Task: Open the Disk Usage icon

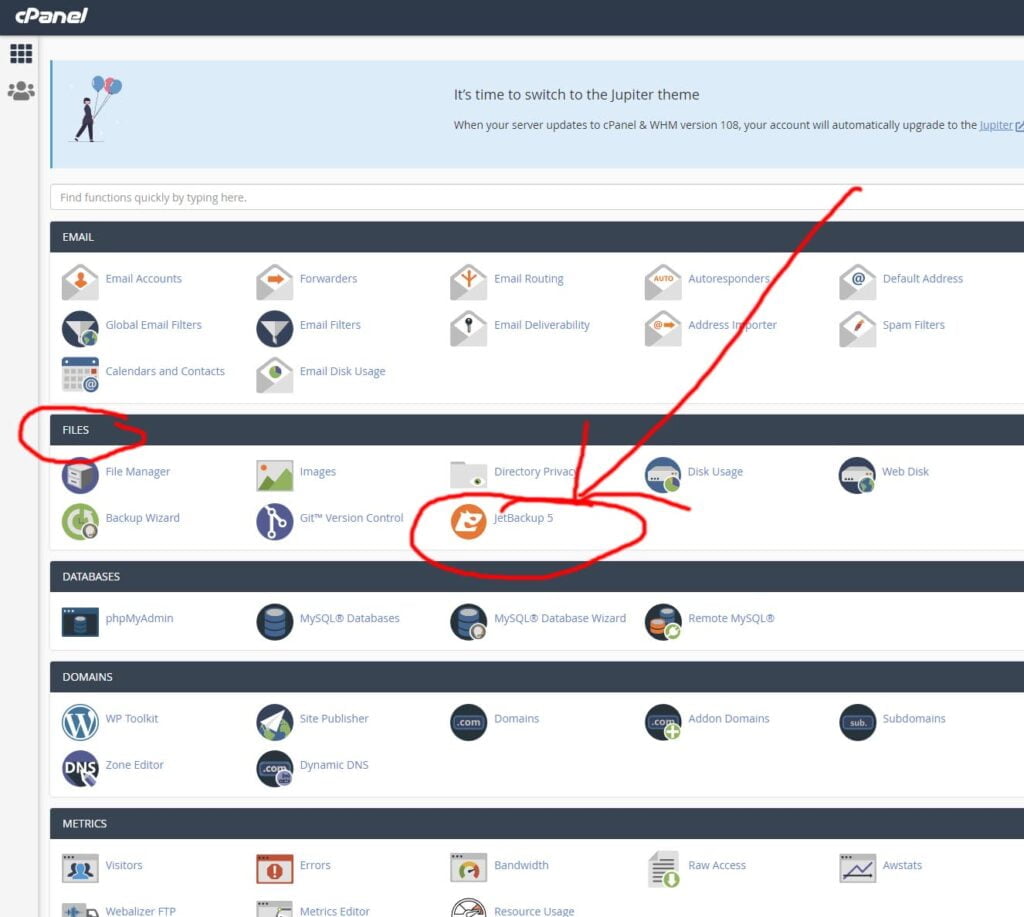Action: tap(663, 475)
